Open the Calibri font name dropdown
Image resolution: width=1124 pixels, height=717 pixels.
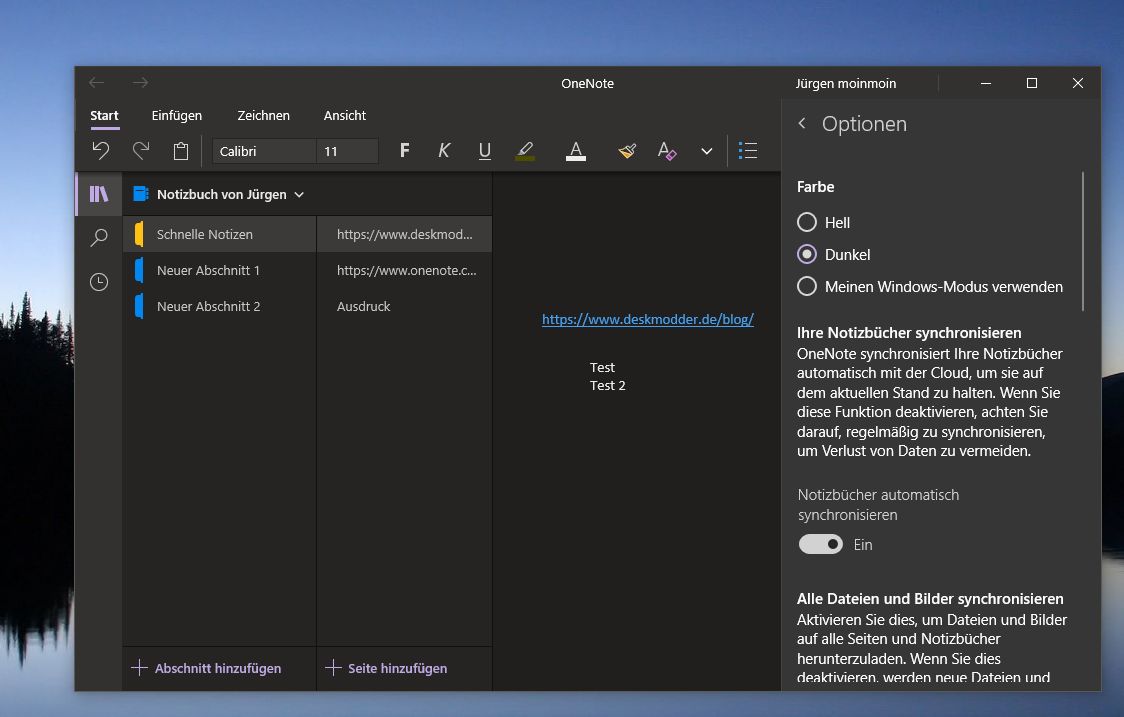click(264, 151)
